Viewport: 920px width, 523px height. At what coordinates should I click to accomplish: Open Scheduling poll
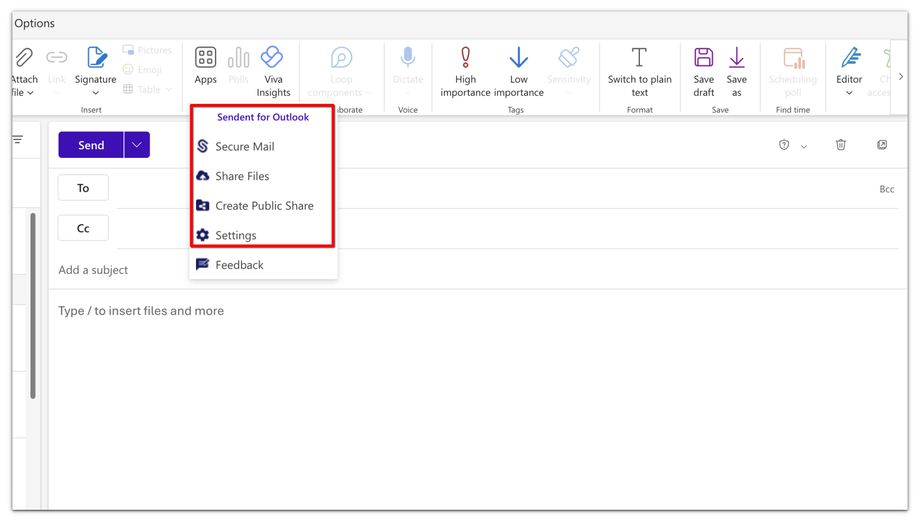click(793, 72)
